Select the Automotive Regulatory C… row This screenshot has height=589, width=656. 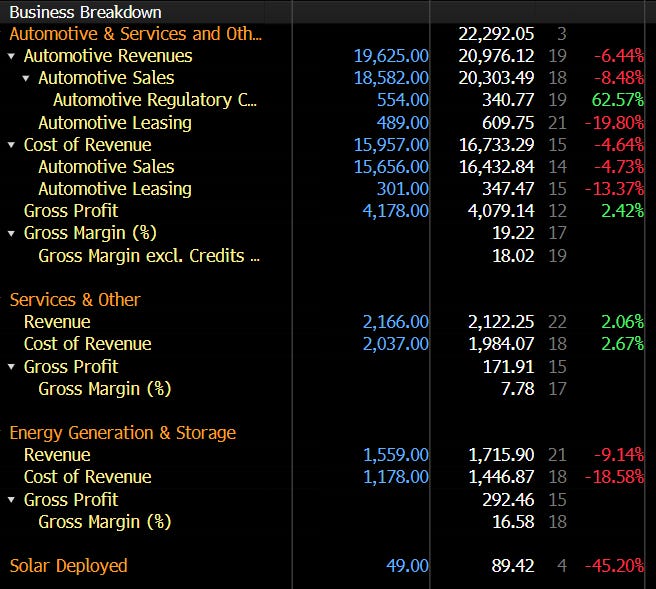[154, 100]
